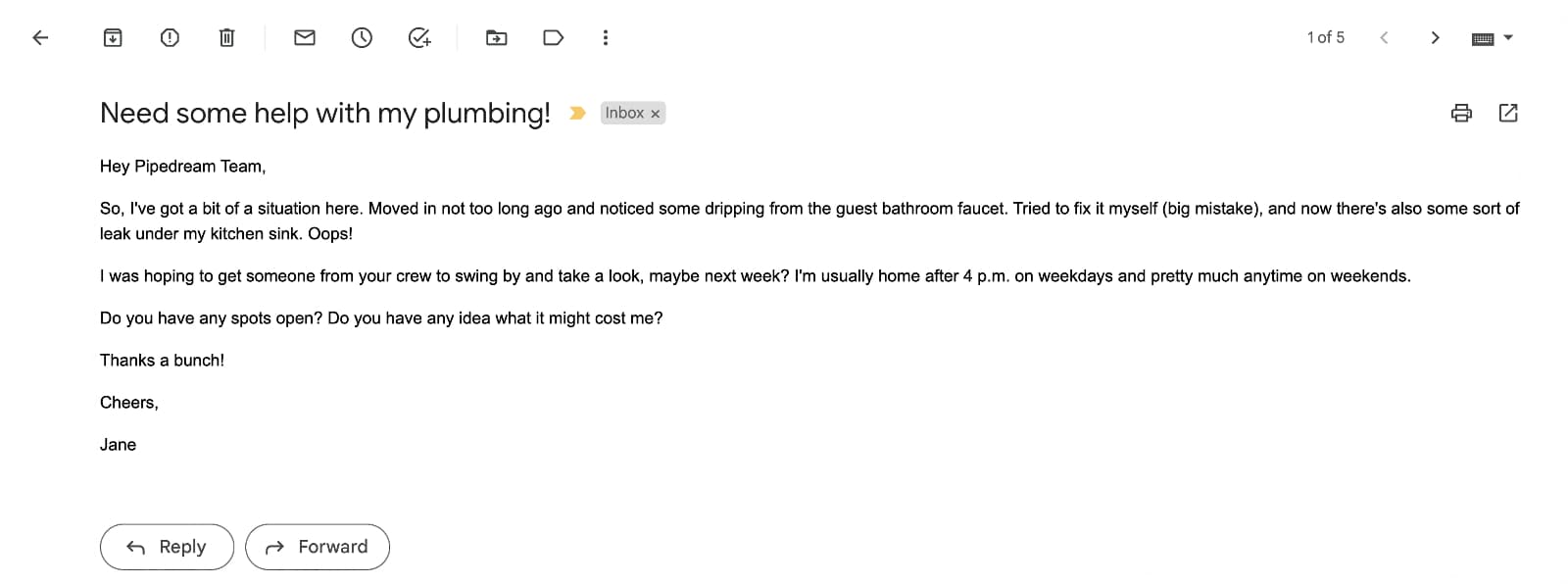This screenshot has height=584, width=1568.
Task: Go to the next email
Action: tap(1435, 37)
